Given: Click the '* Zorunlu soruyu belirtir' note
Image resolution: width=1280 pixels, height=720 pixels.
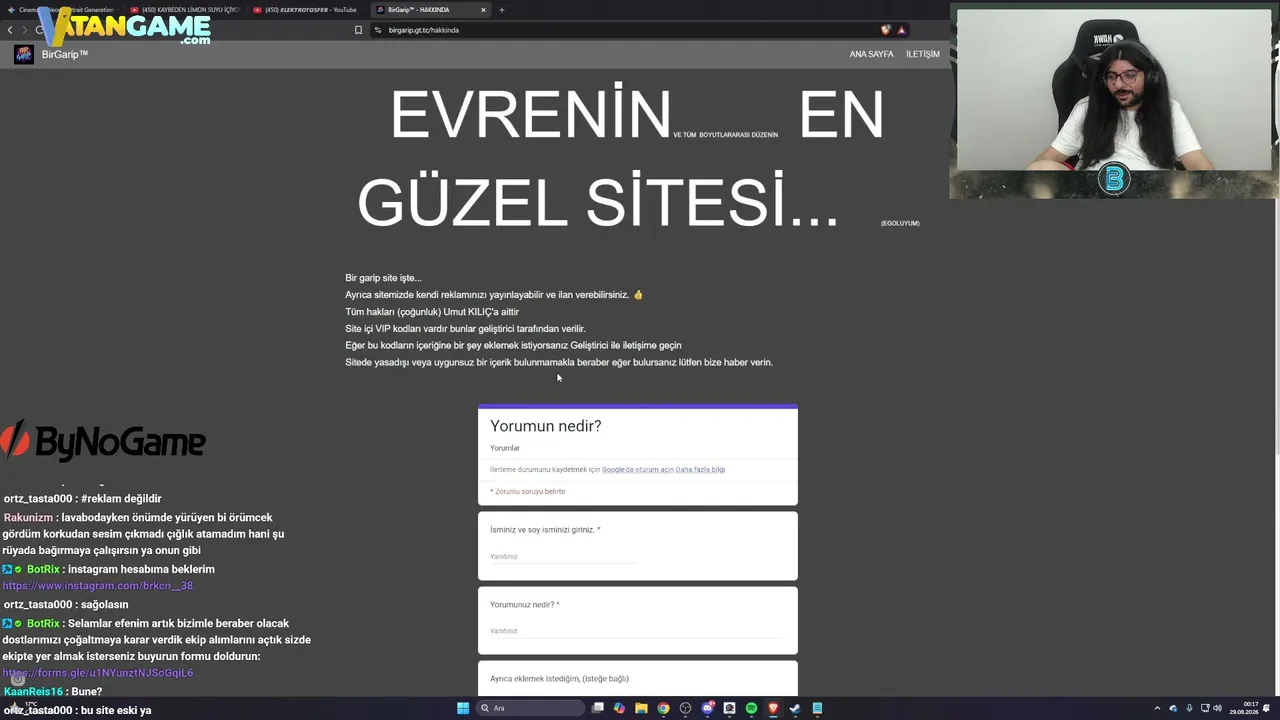Looking at the screenshot, I should [x=528, y=492].
